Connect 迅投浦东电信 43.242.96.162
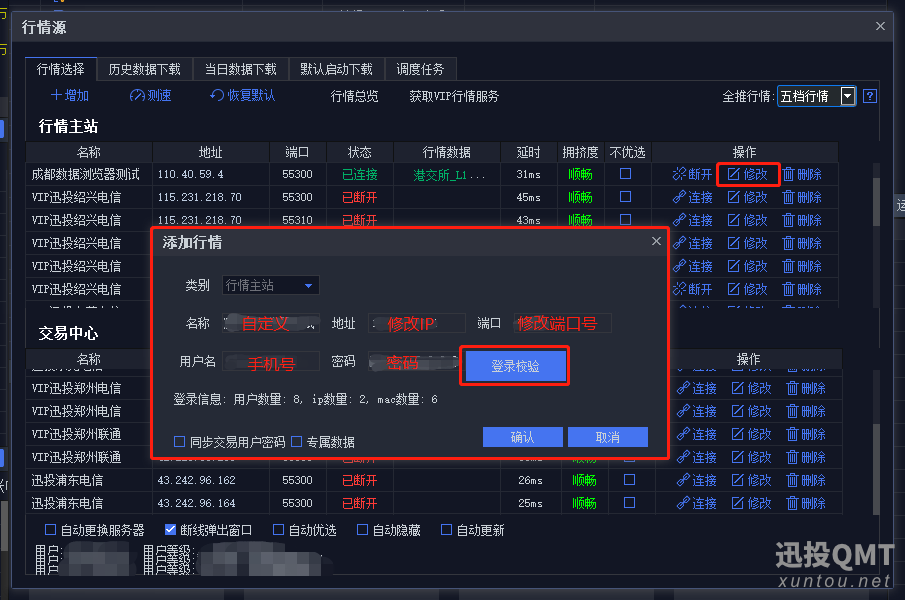 (697, 480)
